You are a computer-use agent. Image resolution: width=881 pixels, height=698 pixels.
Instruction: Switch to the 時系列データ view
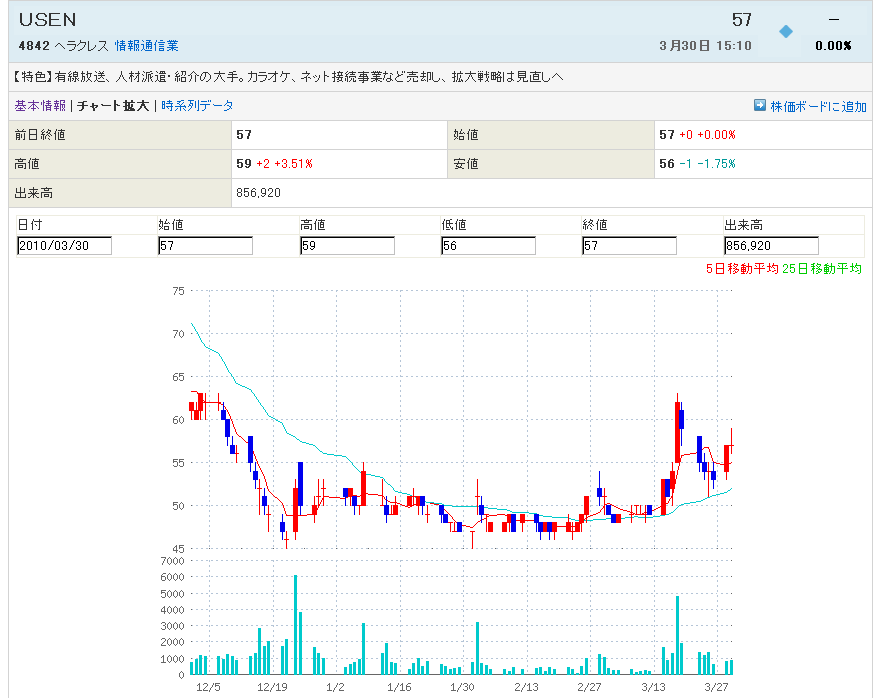click(197, 105)
